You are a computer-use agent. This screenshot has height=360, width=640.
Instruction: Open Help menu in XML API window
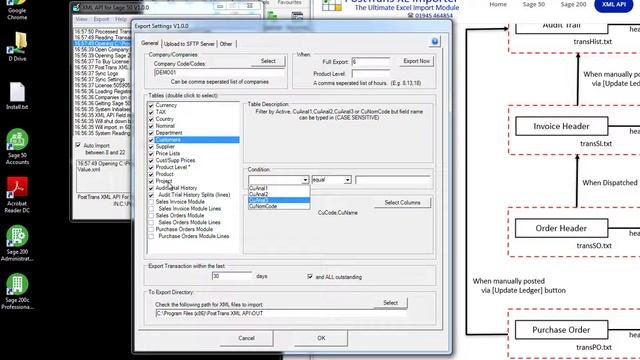click(121, 19)
